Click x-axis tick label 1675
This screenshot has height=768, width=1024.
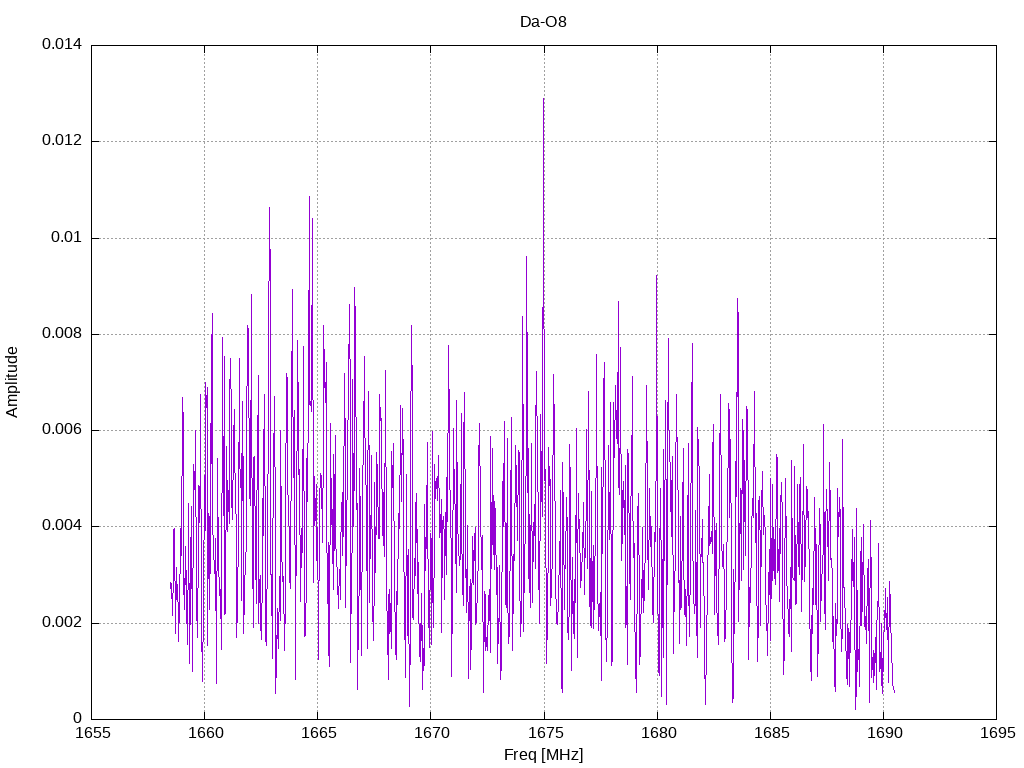(x=545, y=733)
